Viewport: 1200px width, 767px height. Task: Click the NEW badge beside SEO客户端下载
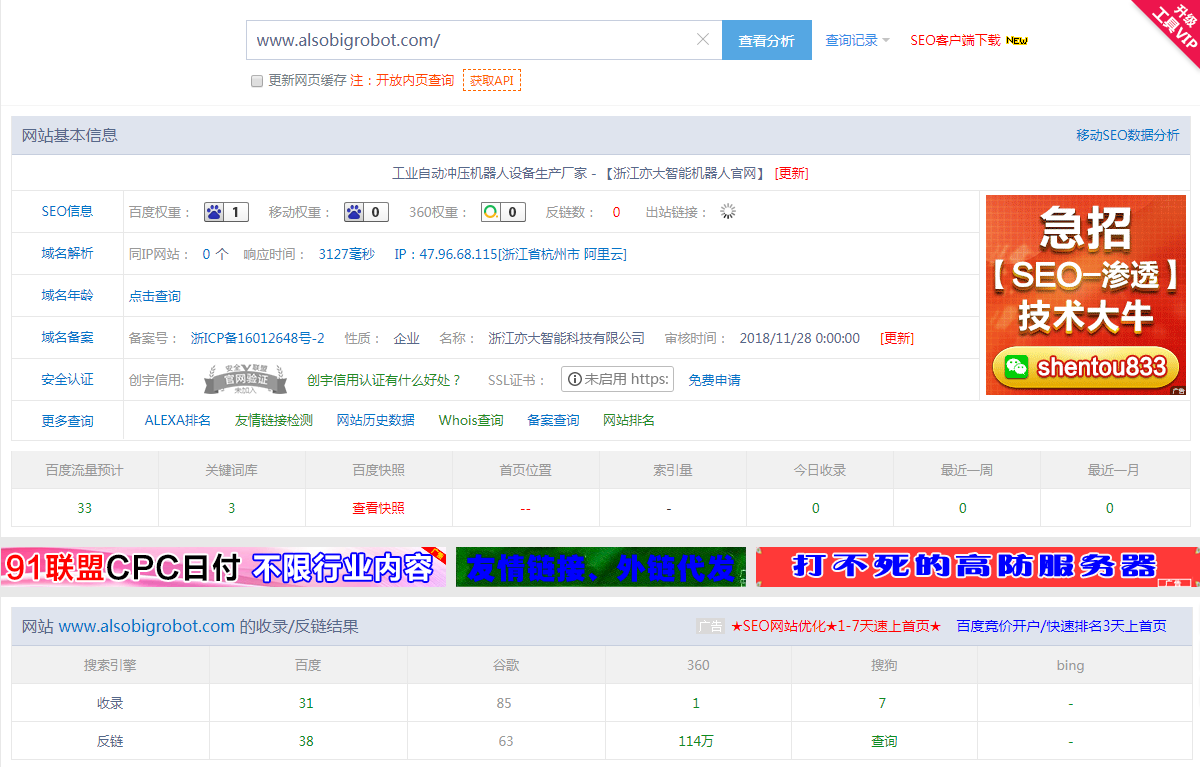[1018, 39]
